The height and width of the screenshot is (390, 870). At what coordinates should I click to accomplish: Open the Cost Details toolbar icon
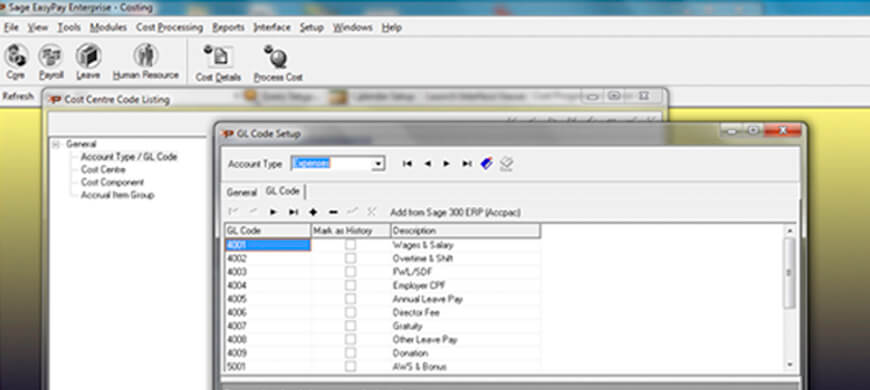(218, 63)
